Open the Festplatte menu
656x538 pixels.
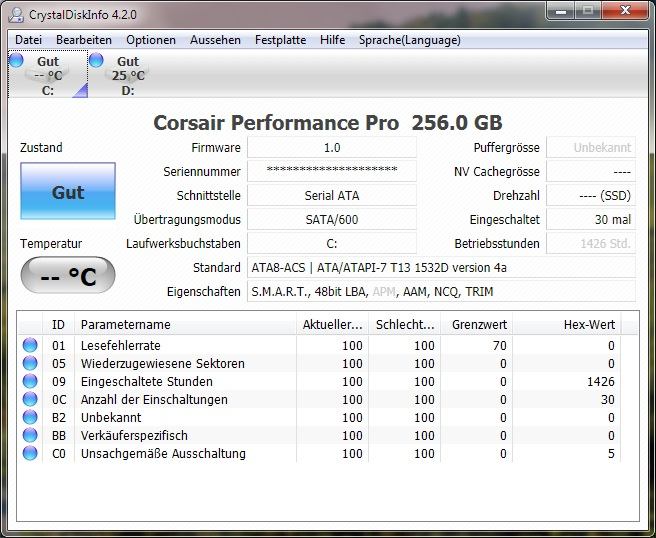click(280, 40)
